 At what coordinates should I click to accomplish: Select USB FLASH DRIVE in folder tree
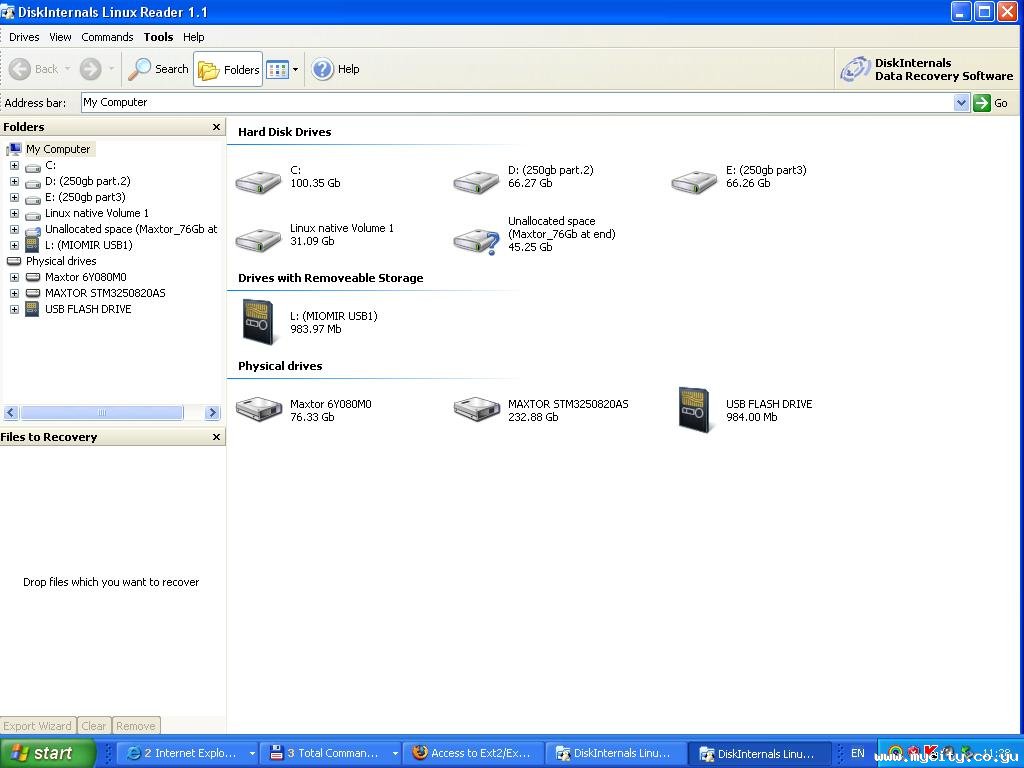click(88, 309)
